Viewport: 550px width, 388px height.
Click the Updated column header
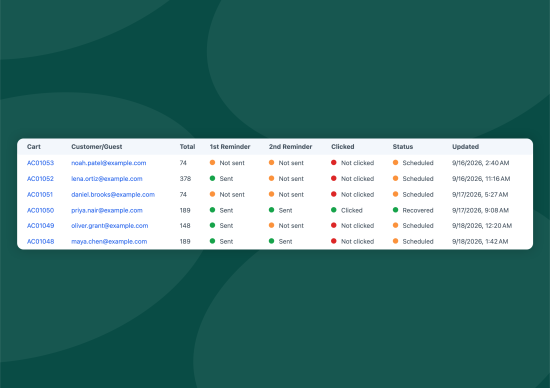tap(465, 147)
